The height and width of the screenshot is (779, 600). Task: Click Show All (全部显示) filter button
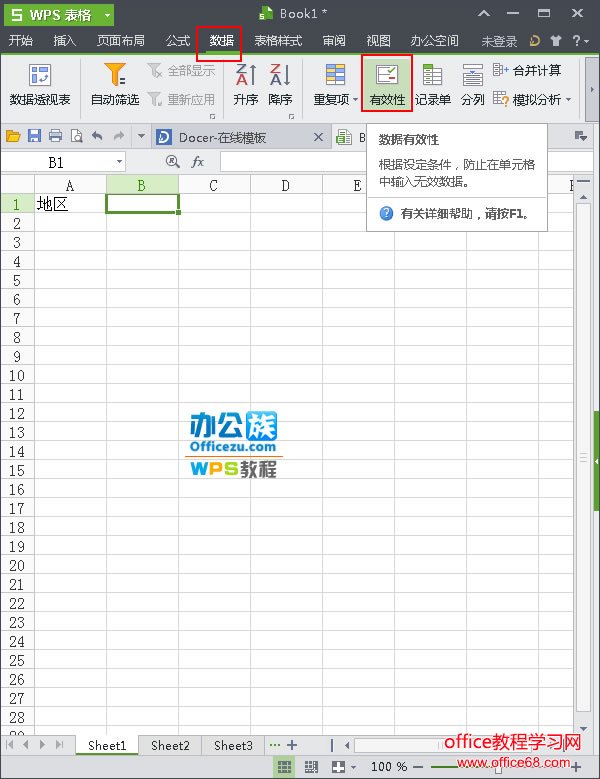pos(181,71)
